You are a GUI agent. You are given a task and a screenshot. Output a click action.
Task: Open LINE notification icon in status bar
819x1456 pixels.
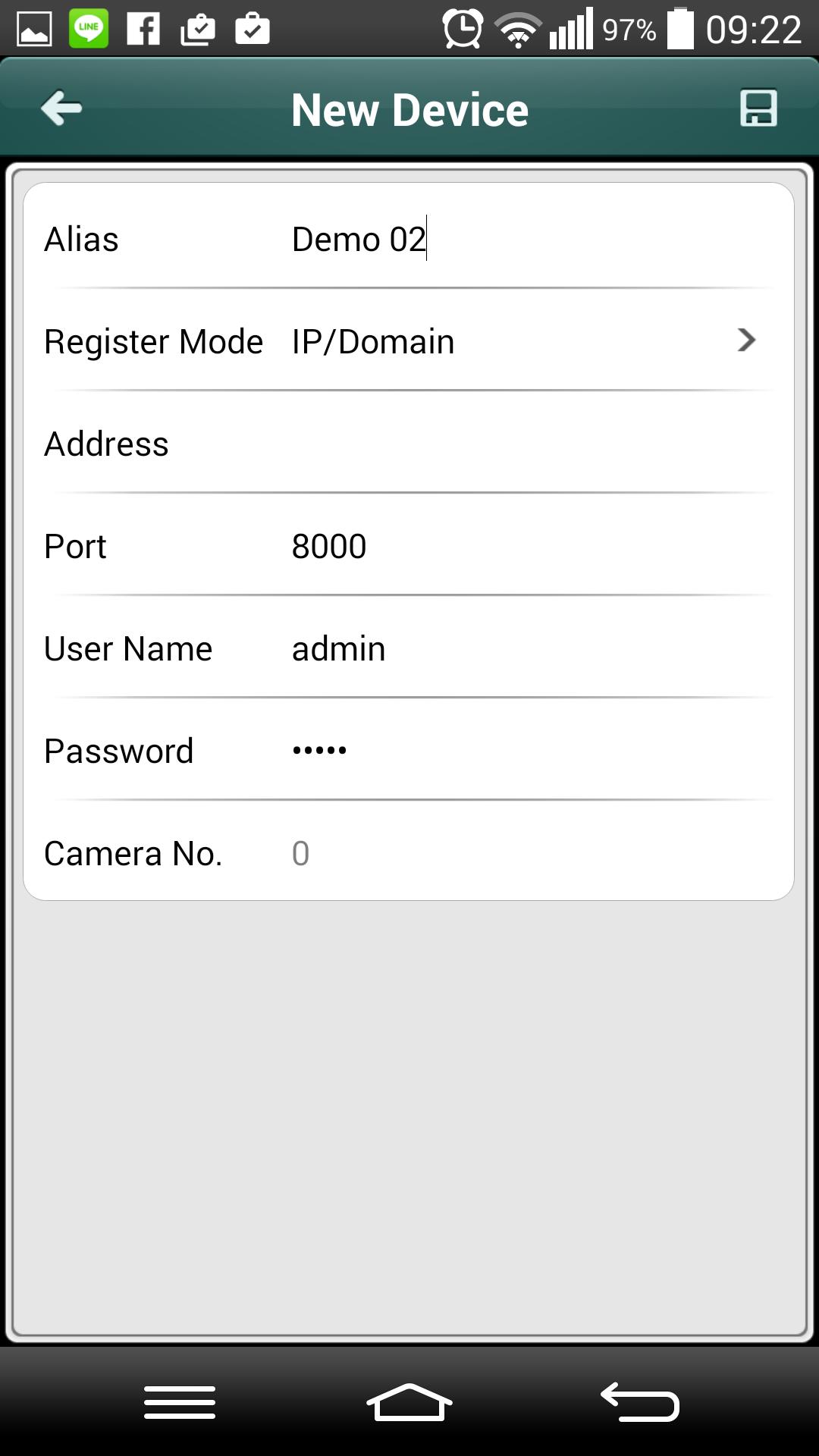point(89,29)
